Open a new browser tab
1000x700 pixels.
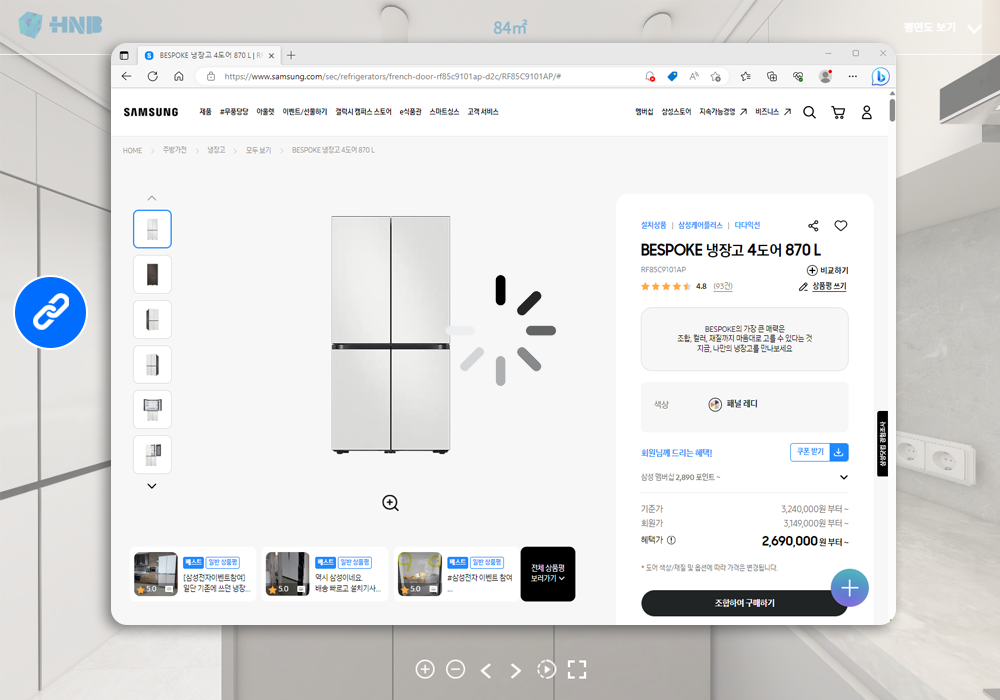291,55
